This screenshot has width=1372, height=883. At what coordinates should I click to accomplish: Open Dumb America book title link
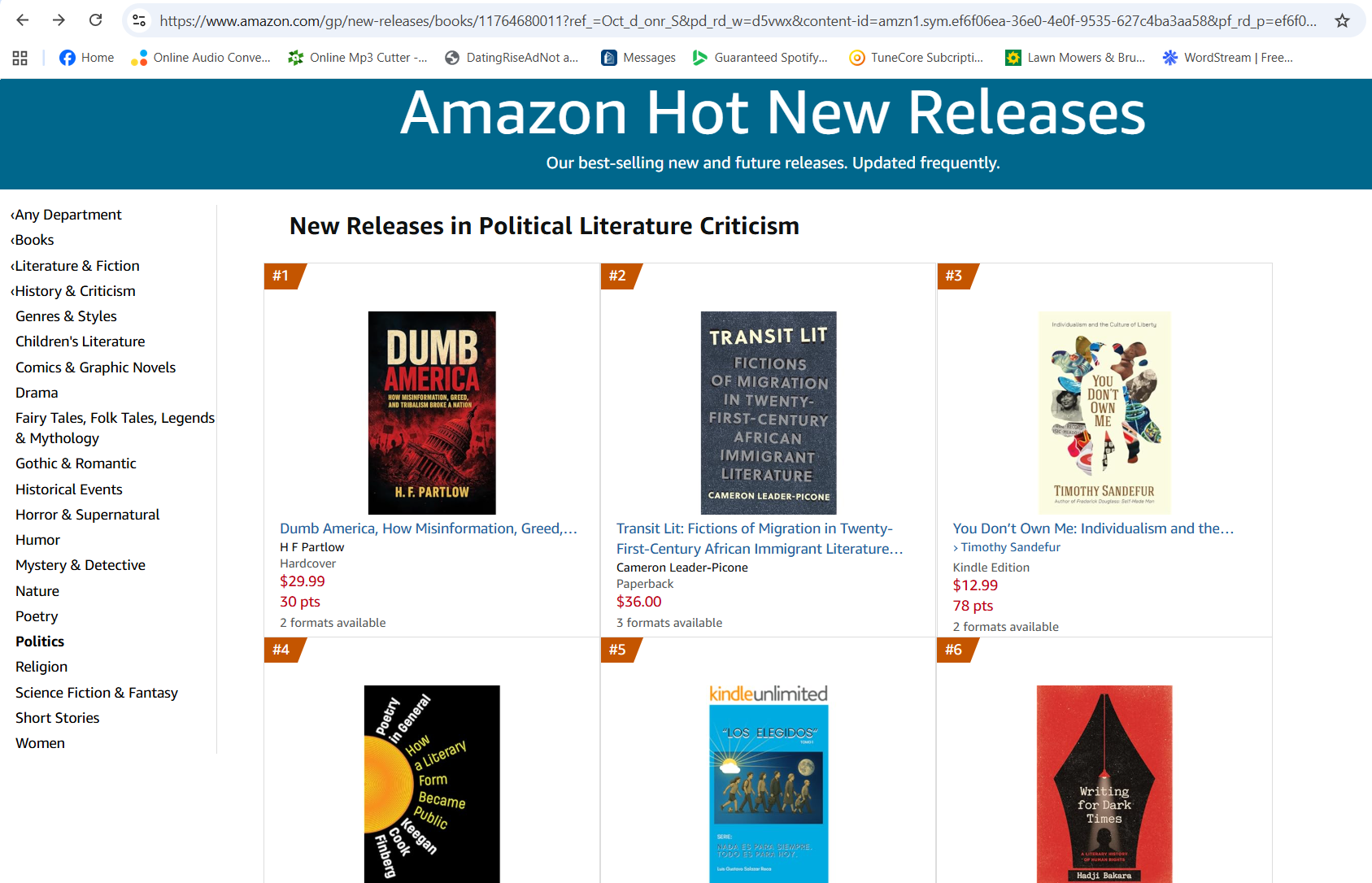(429, 528)
